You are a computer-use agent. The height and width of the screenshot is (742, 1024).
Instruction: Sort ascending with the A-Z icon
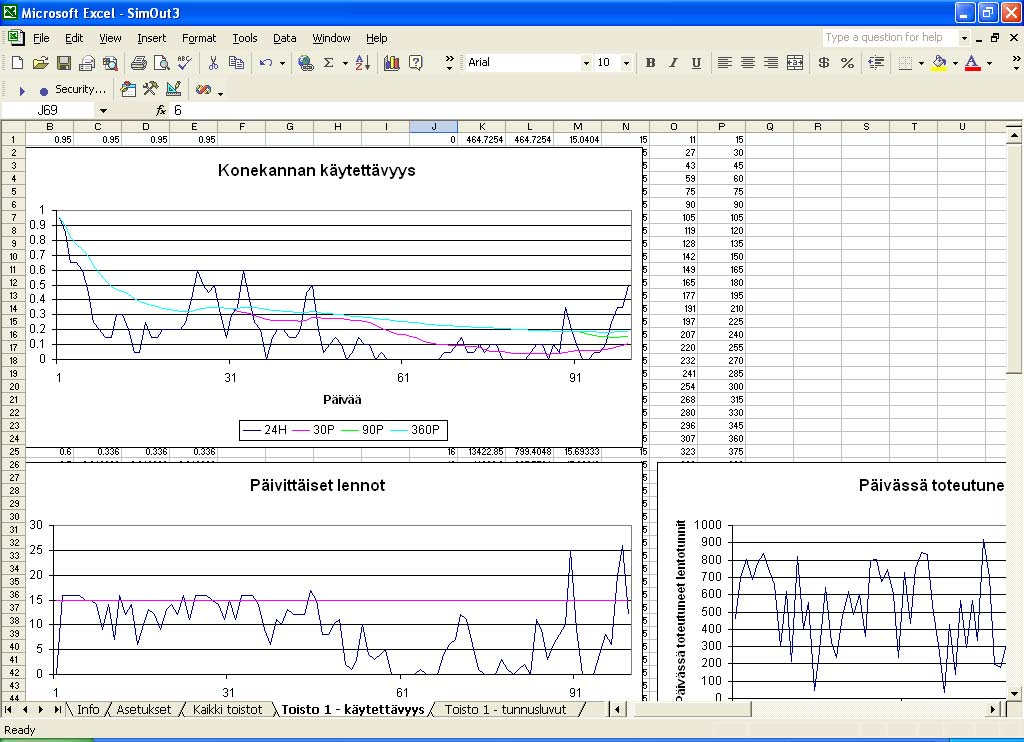point(363,63)
